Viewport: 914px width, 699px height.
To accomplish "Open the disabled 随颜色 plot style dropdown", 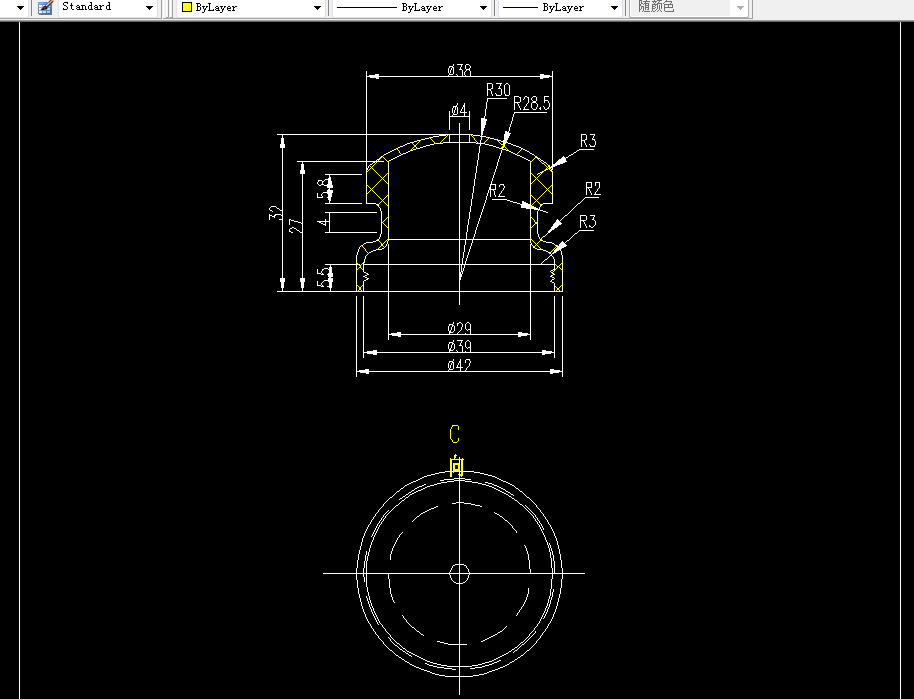I will (x=740, y=8).
